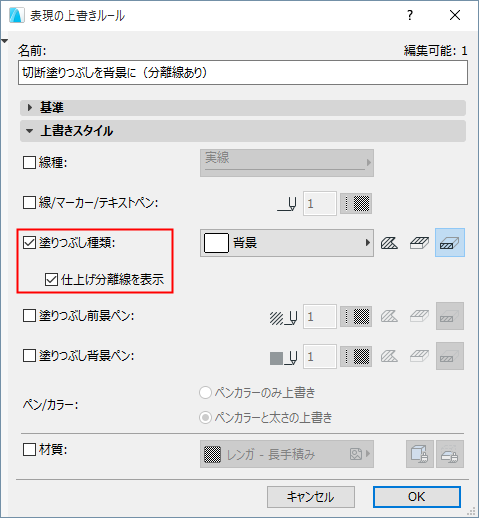This screenshot has height=518, width=479.
Task: Enable the 線種 checkbox
Action: 29,163
